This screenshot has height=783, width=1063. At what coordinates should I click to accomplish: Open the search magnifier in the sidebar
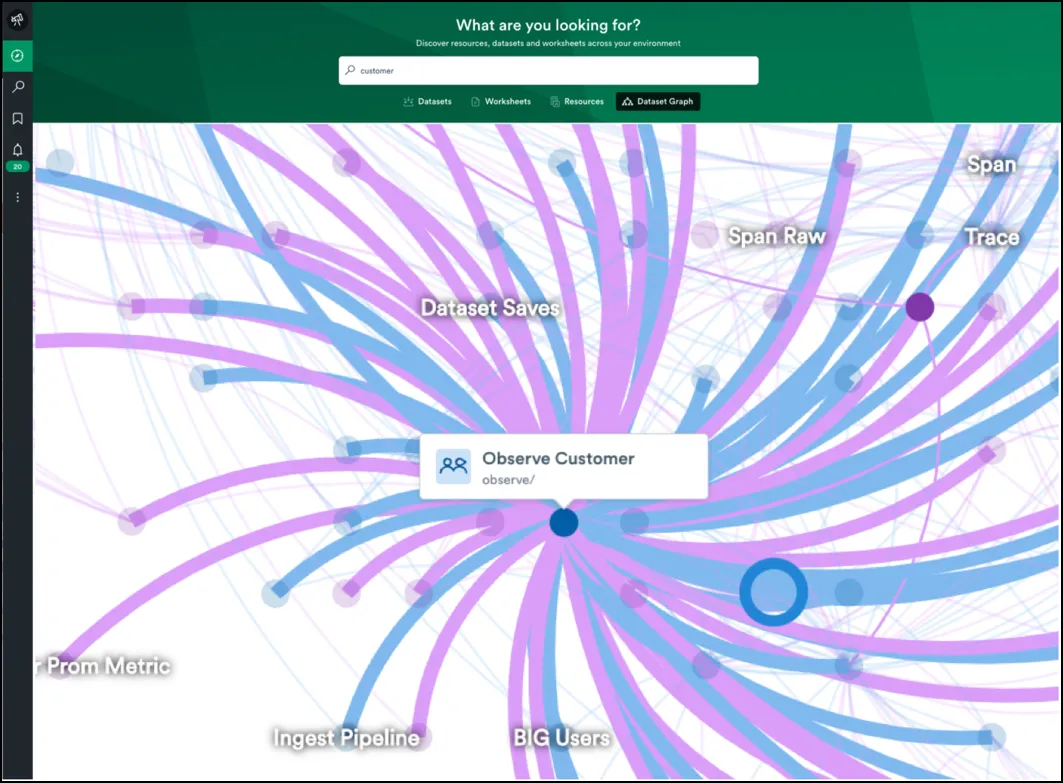click(18, 87)
